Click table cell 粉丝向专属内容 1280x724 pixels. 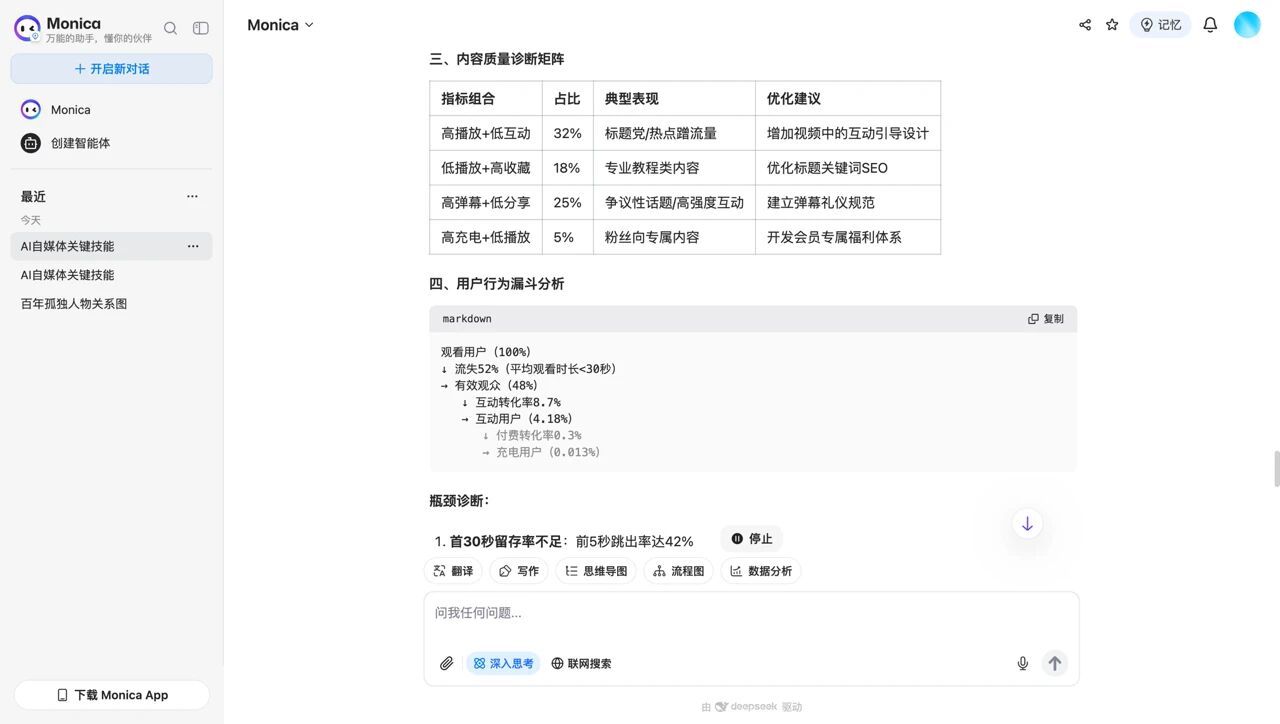tap(674, 237)
